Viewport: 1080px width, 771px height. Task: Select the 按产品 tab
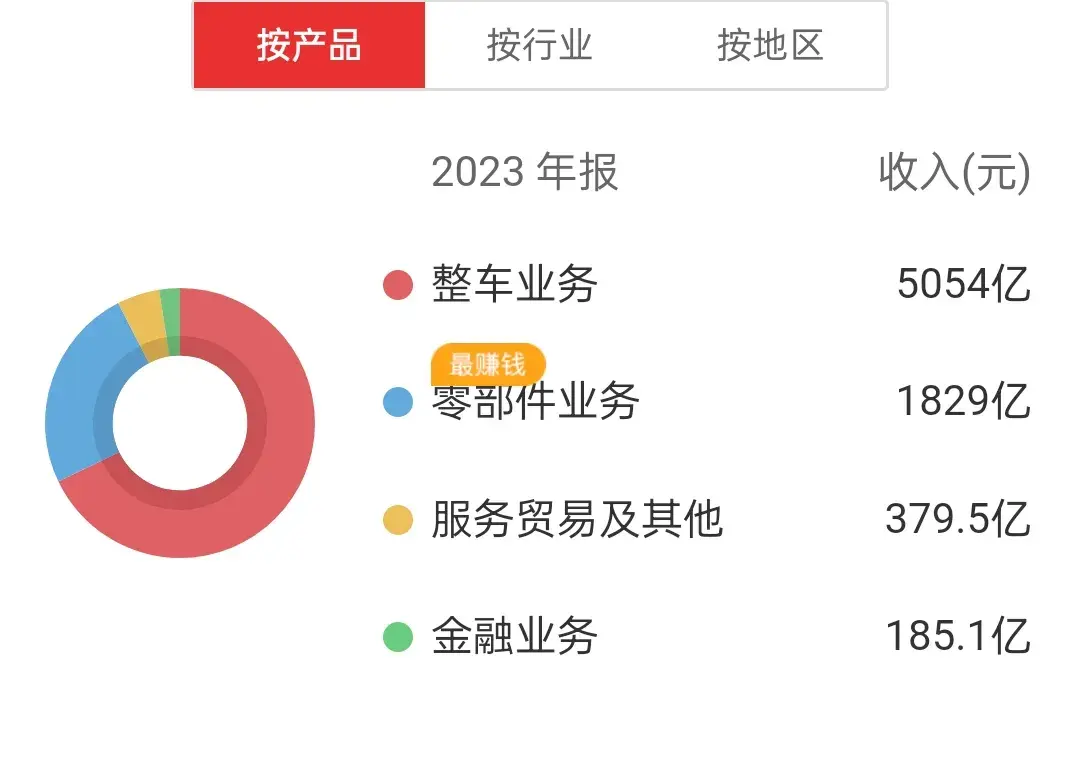tap(309, 46)
